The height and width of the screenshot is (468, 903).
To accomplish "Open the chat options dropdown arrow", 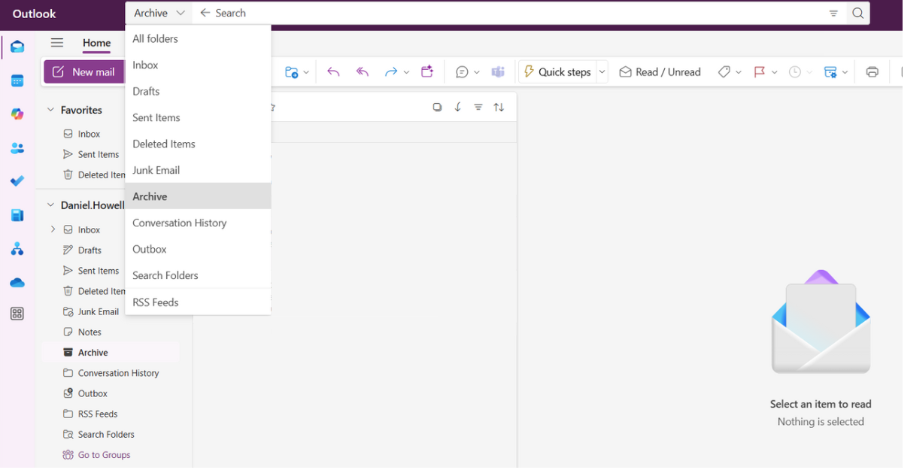I will [476, 73].
